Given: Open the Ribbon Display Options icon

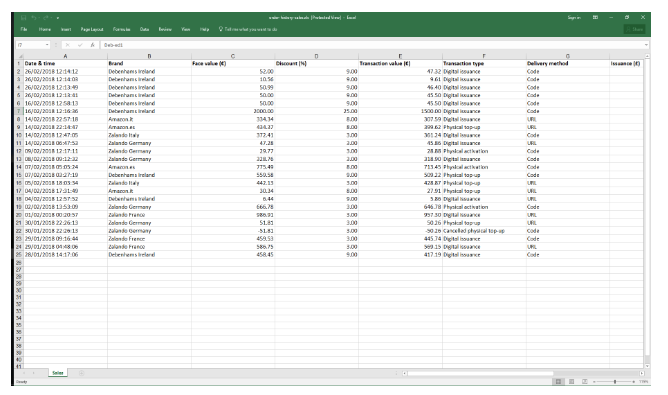Looking at the screenshot, I should point(595,18).
